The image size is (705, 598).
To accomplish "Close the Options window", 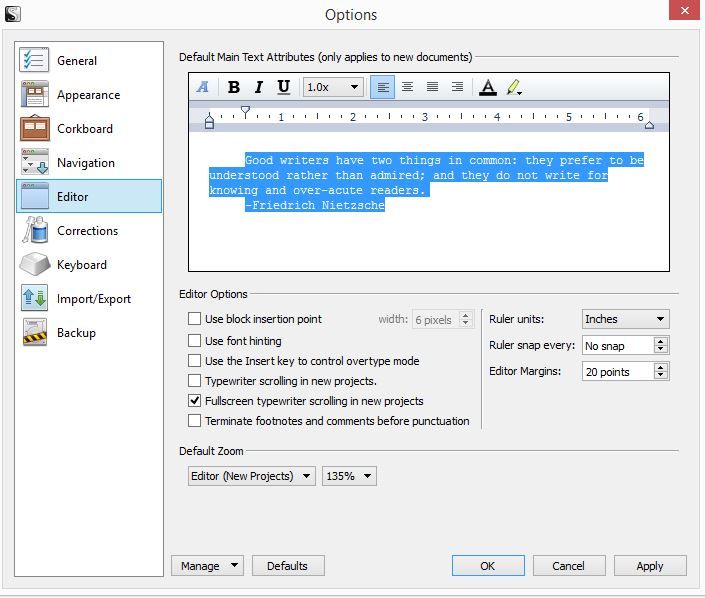I will 684,10.
